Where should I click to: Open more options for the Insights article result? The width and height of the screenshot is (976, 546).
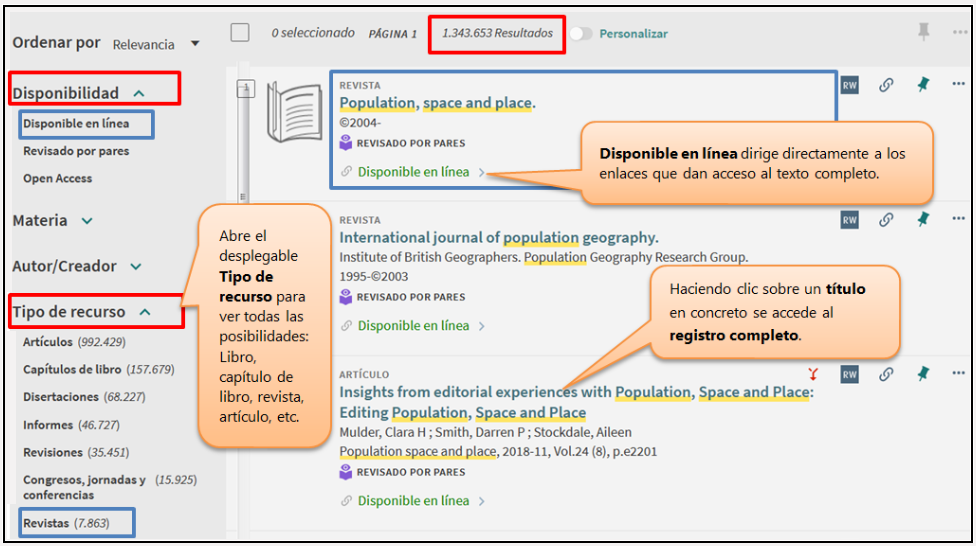coord(959,374)
